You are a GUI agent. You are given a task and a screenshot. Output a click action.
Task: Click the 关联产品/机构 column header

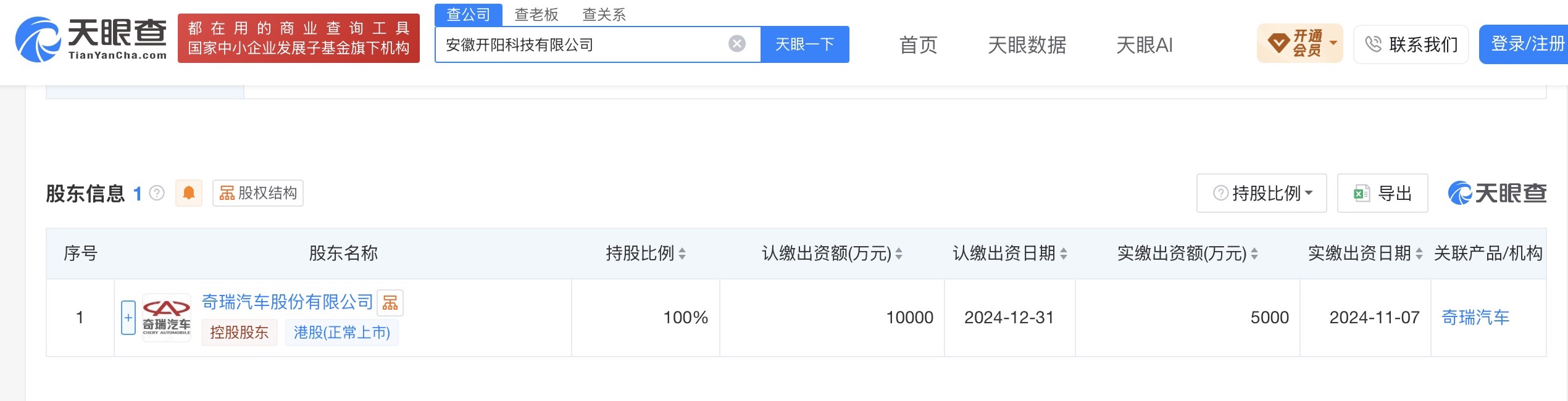click(1488, 254)
